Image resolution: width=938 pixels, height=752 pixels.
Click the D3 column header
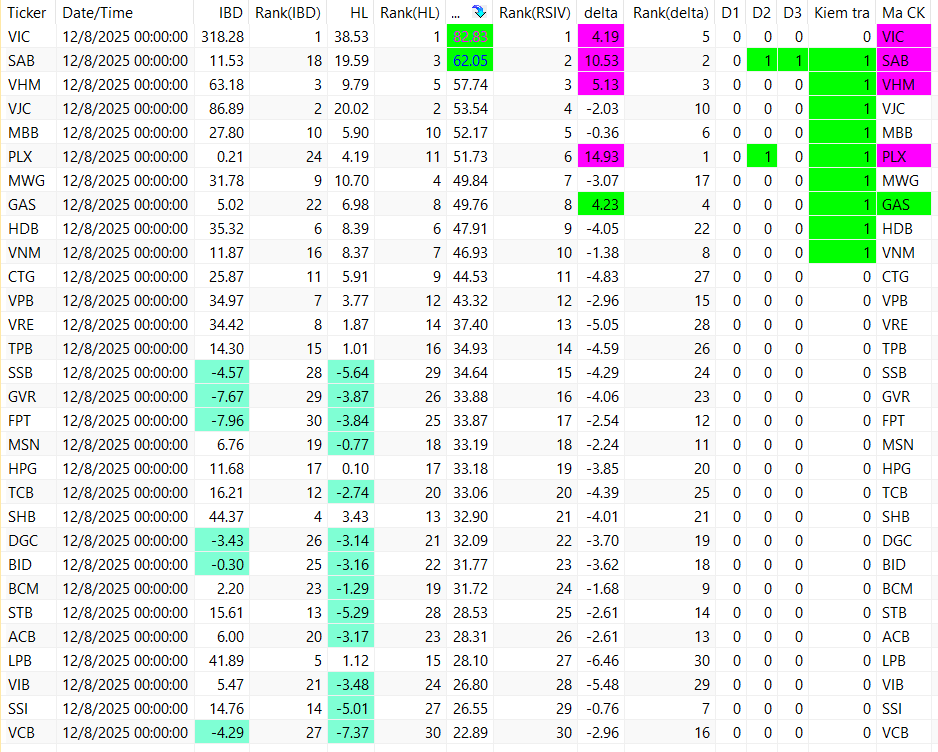pyautogui.click(x=793, y=13)
